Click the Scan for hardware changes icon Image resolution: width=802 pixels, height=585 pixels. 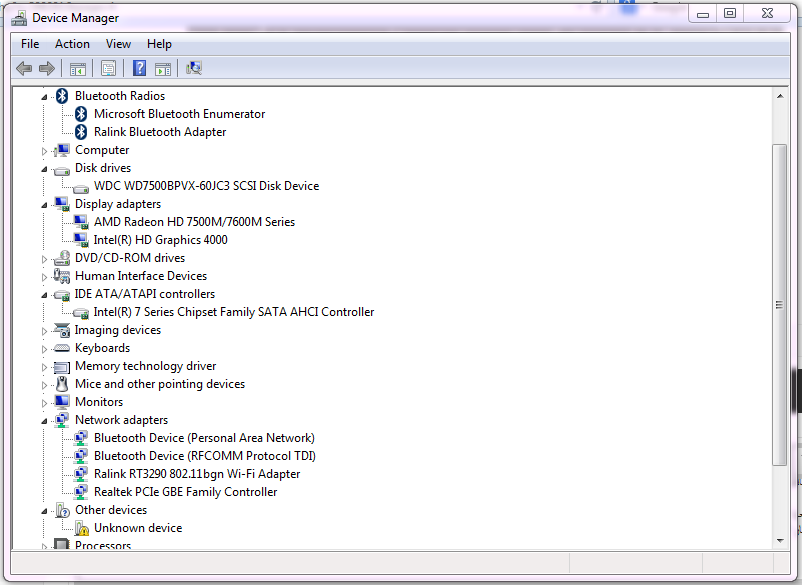tap(194, 68)
